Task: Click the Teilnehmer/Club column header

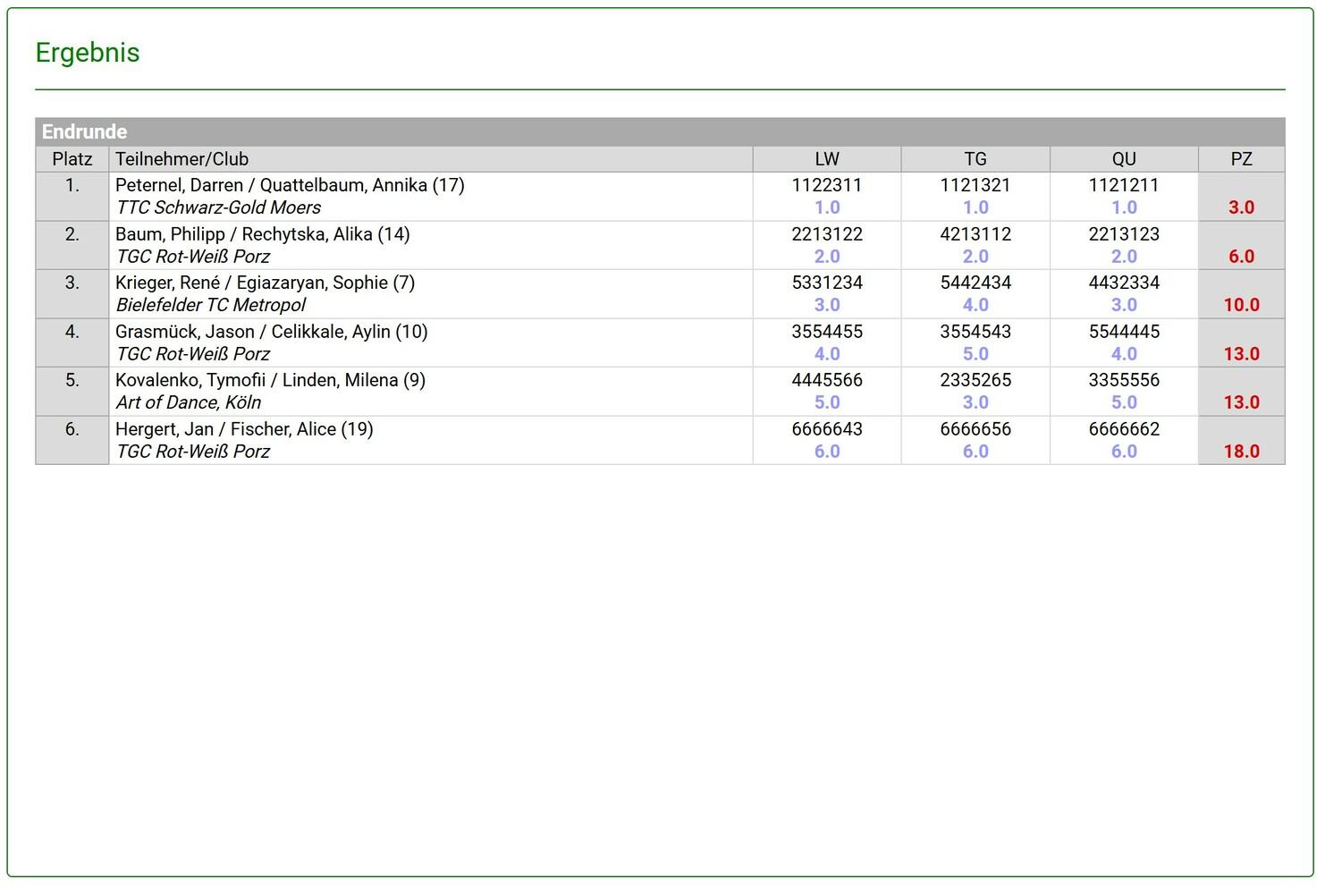Action: click(x=182, y=159)
